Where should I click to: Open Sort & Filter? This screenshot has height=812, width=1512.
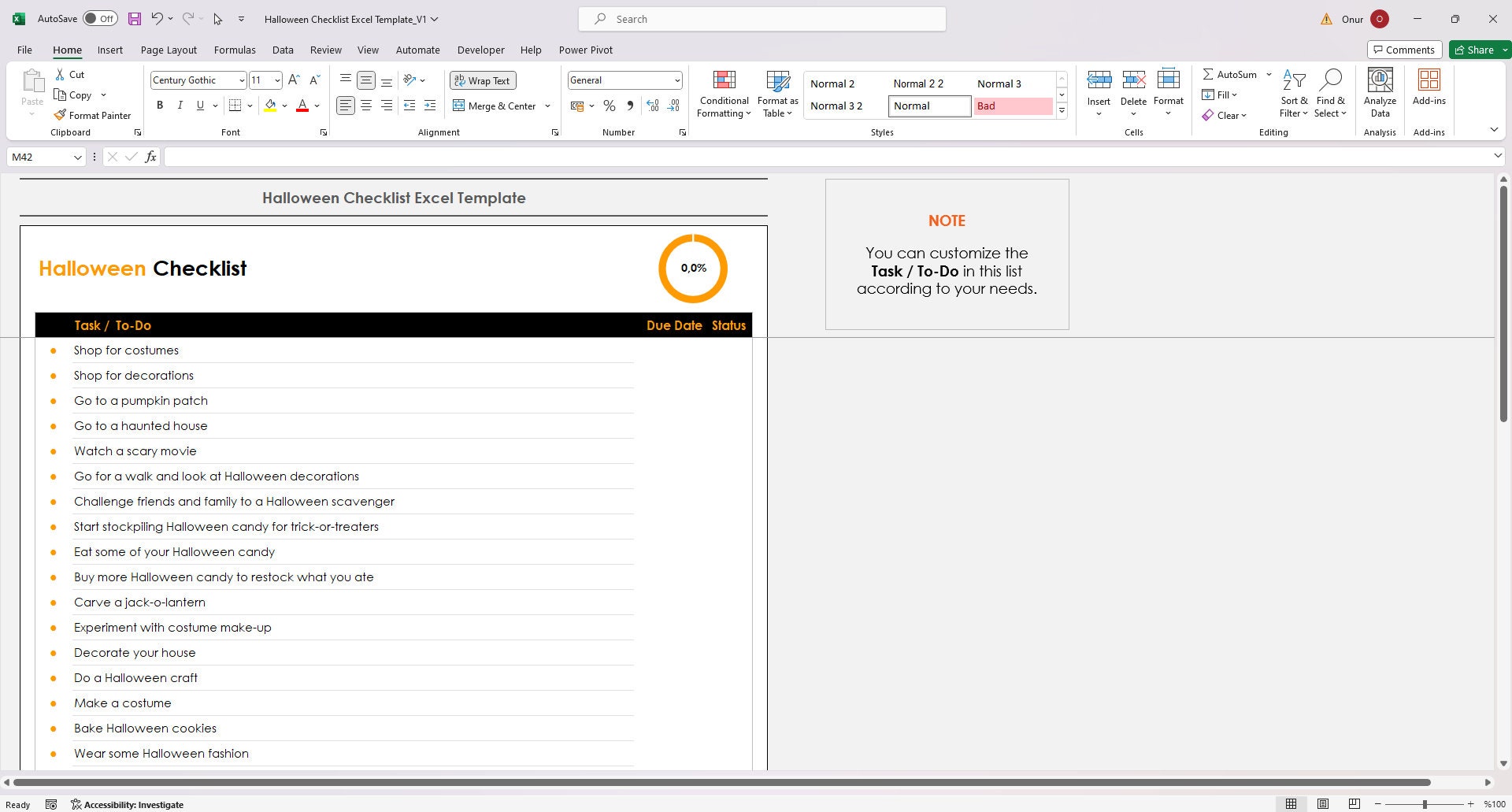[1294, 93]
